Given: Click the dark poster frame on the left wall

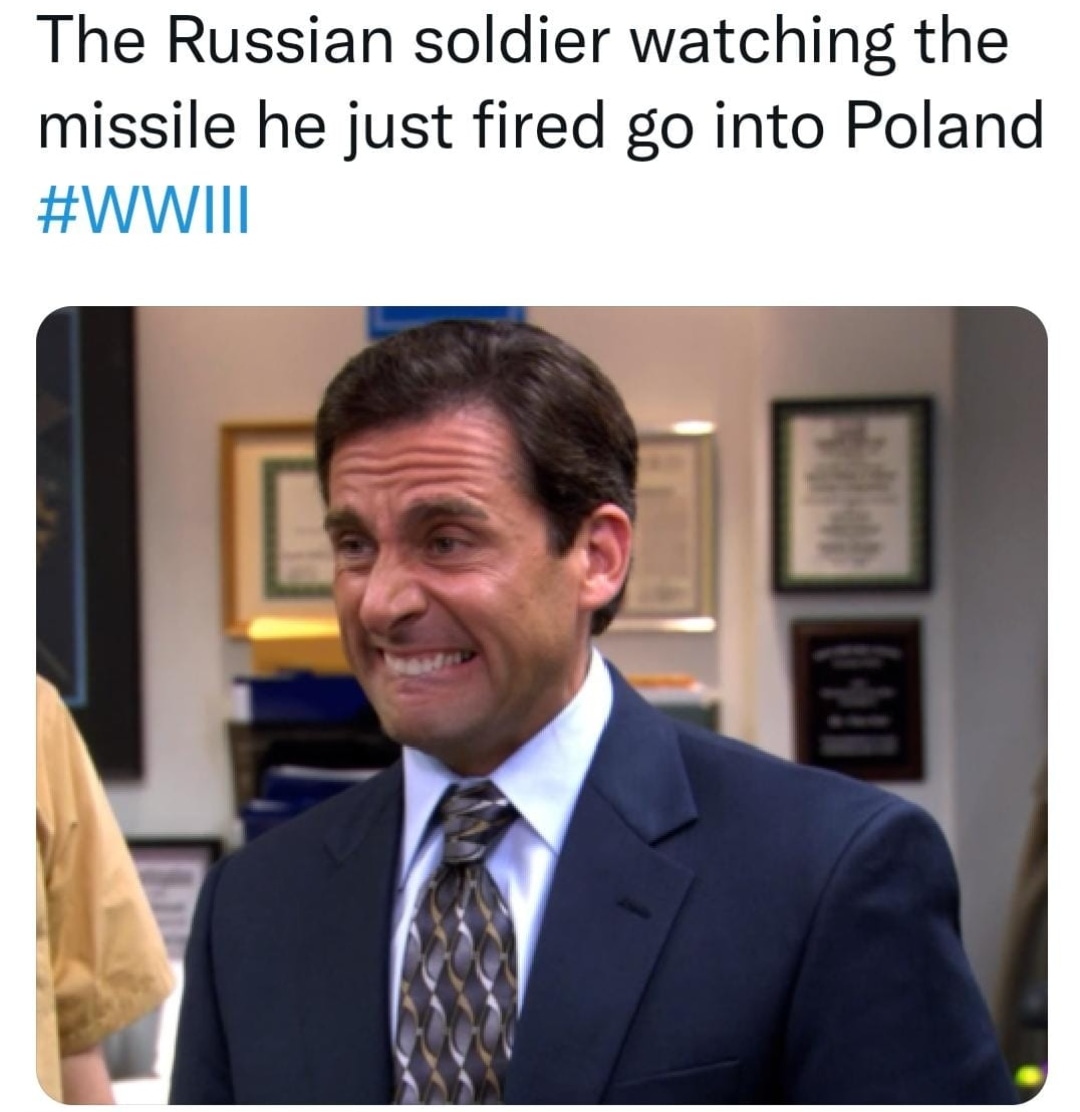Looking at the screenshot, I should coord(89,539).
